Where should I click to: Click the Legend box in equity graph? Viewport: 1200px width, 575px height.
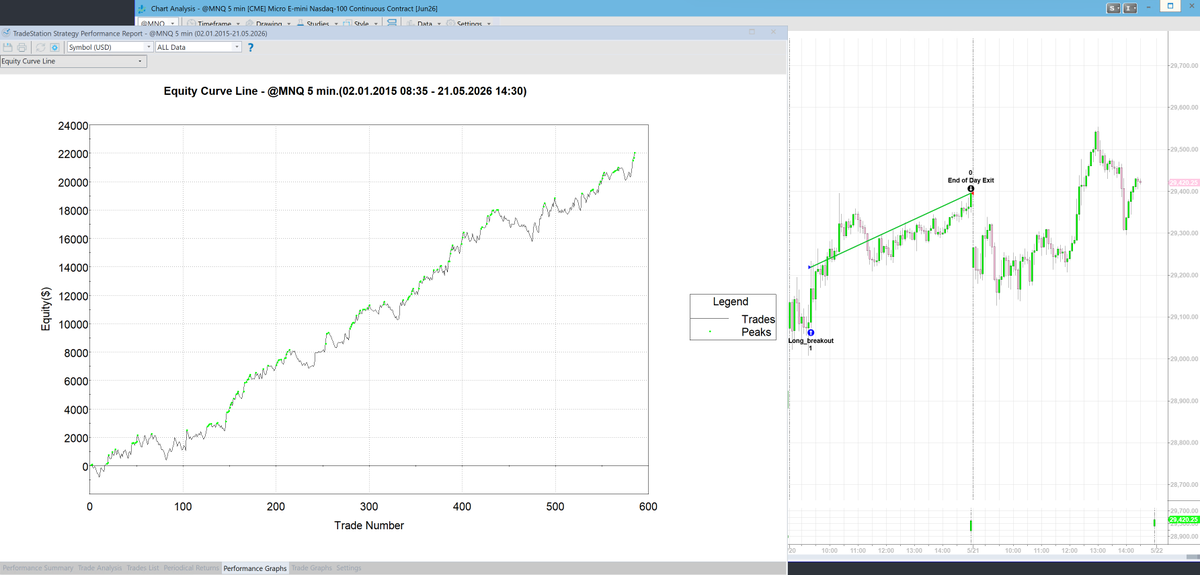click(731, 317)
